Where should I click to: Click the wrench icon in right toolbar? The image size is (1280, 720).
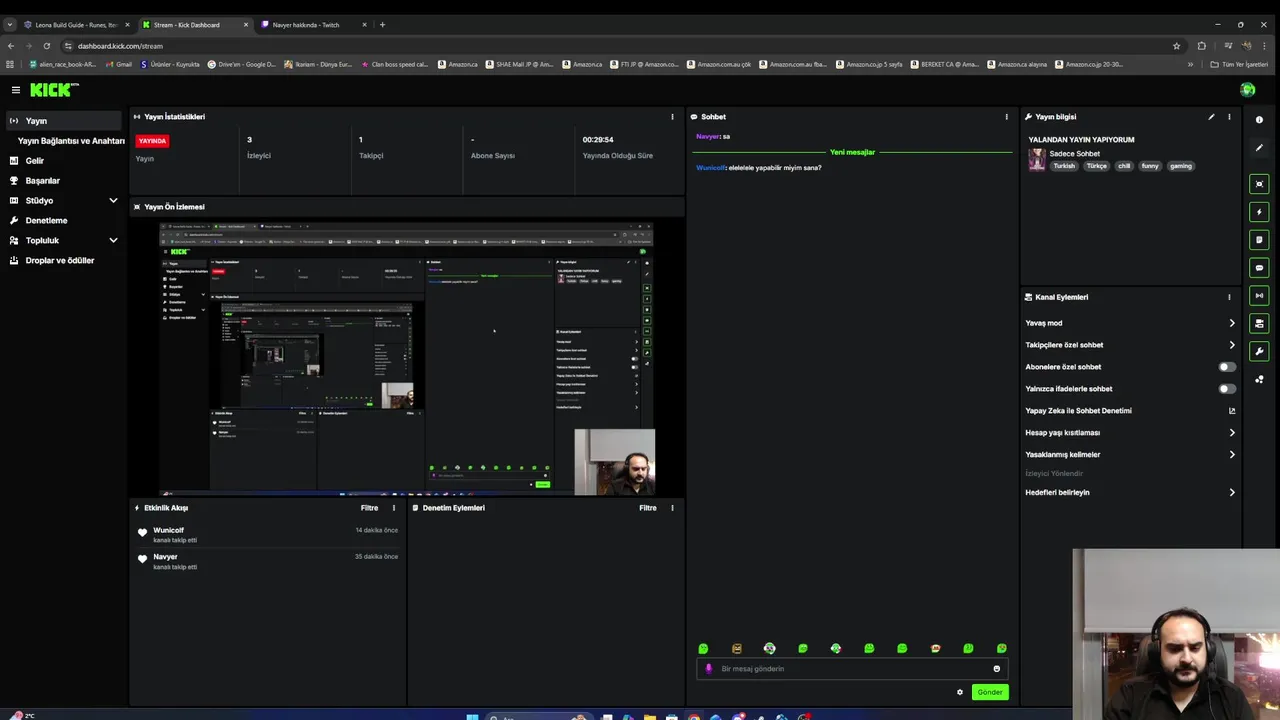pyautogui.click(x=1259, y=351)
